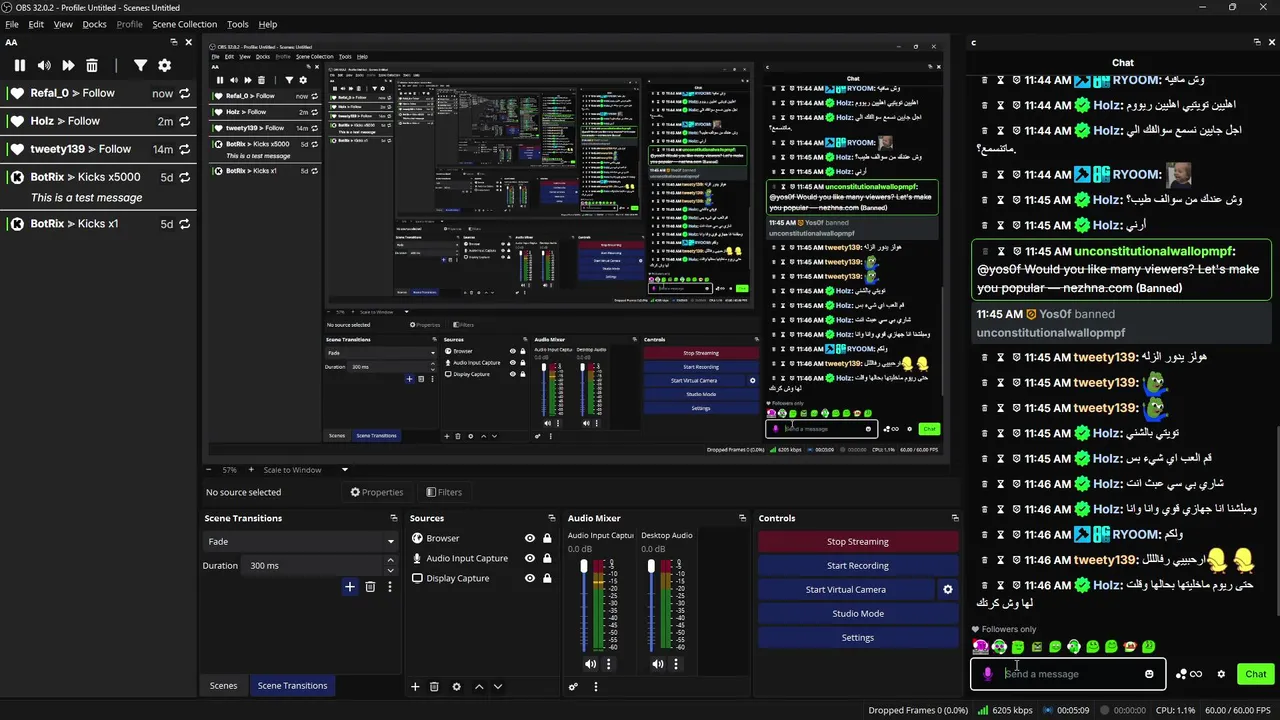
Task: Toggle lock on the Browser source
Action: (547, 538)
